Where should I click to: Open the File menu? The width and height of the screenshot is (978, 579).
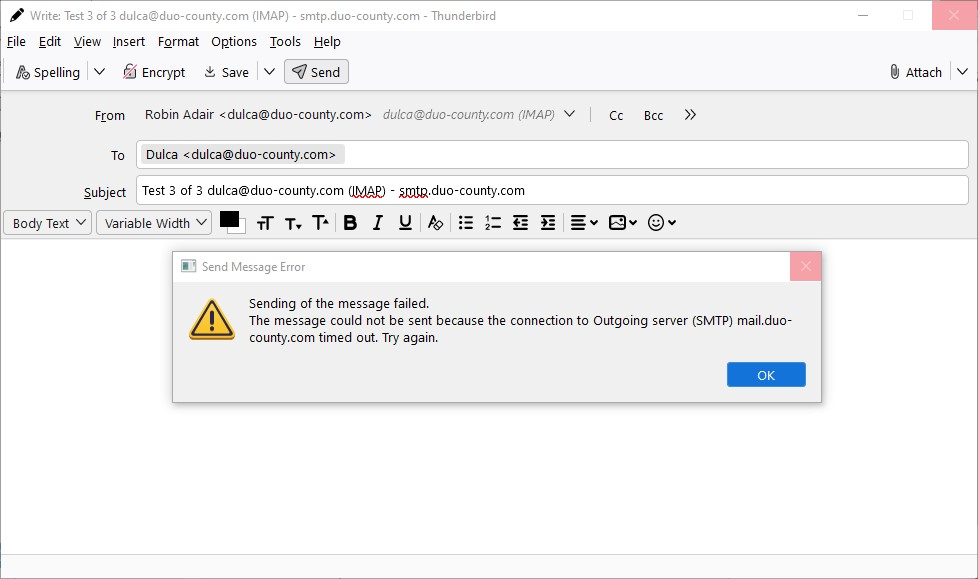16,42
